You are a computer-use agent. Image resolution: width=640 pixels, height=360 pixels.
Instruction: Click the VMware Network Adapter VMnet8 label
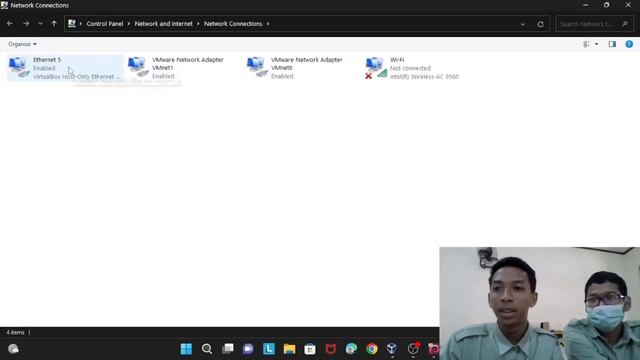tap(307, 63)
